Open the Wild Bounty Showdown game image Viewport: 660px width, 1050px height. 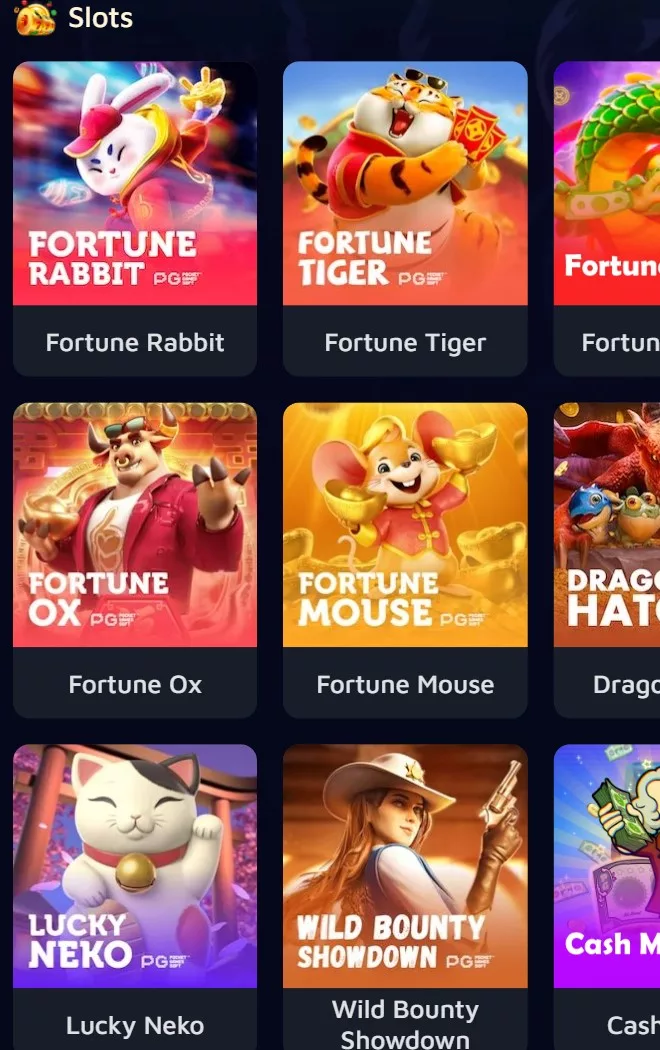(405, 866)
